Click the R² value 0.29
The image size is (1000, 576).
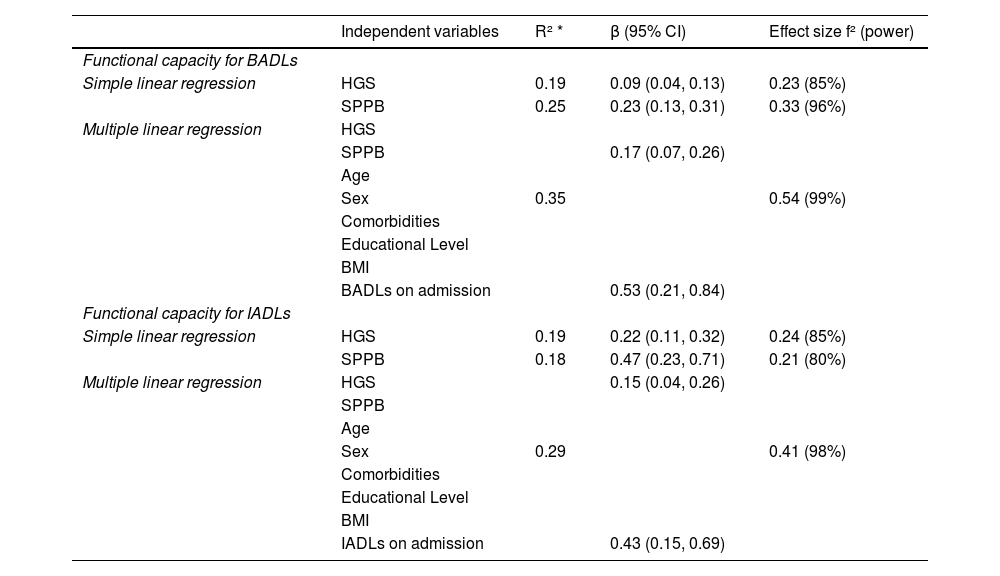[x=550, y=452]
